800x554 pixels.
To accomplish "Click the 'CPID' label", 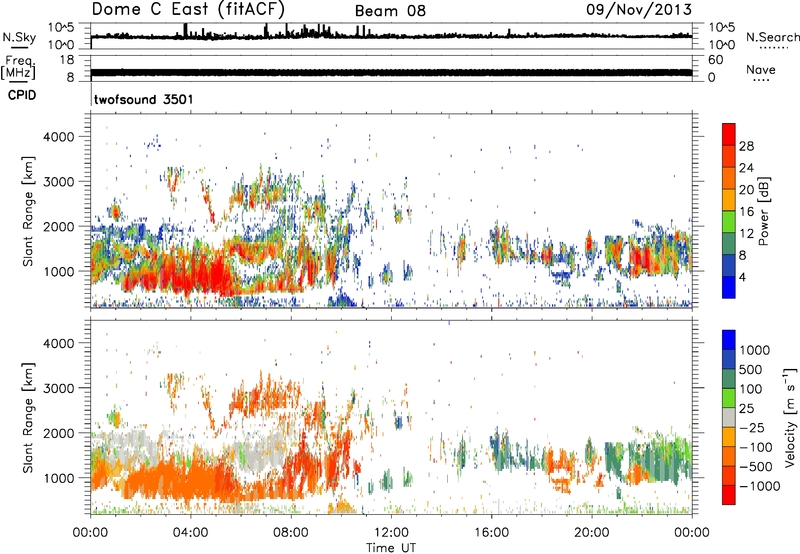I will pyautogui.click(x=22, y=95).
